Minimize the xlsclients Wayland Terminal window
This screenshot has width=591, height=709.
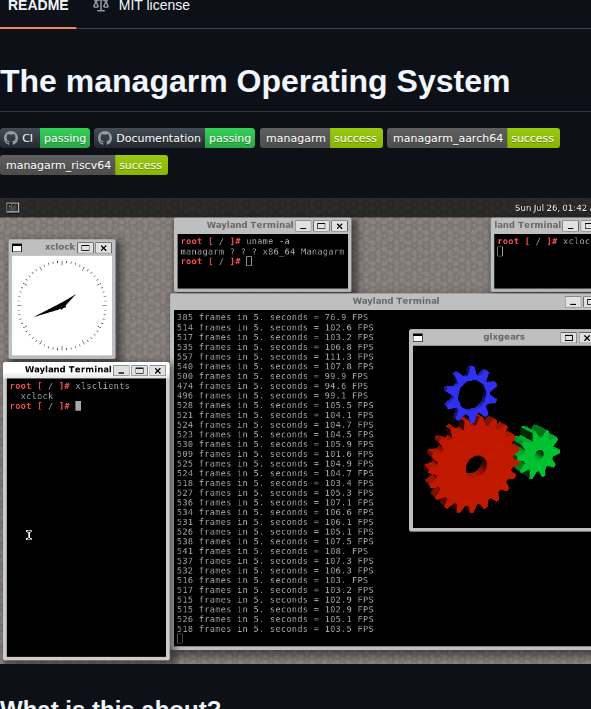121,371
